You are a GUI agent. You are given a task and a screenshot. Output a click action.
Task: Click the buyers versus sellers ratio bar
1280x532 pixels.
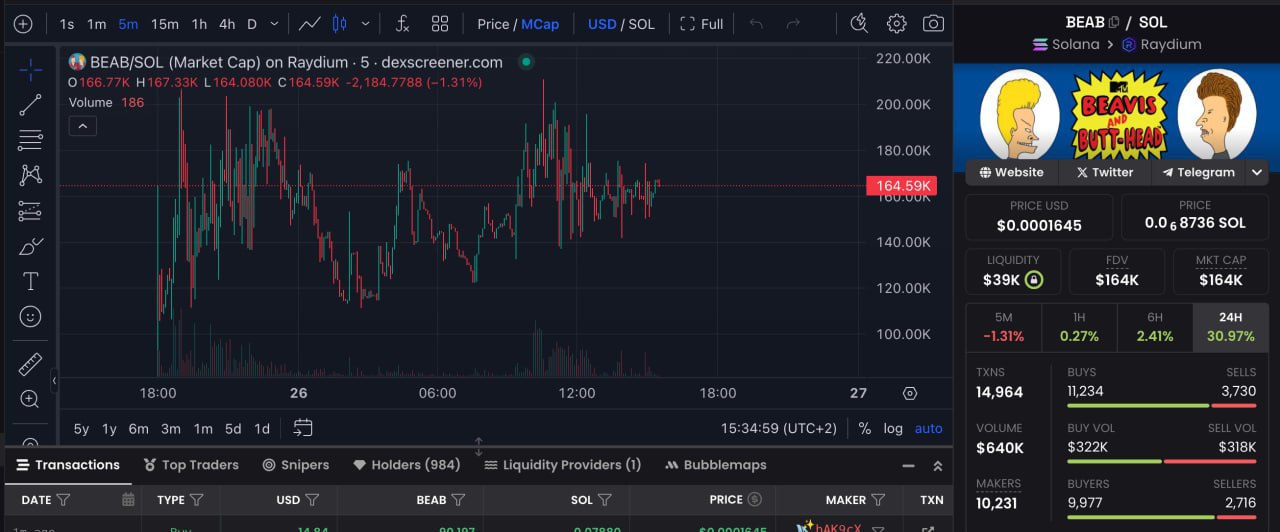[1162, 517]
